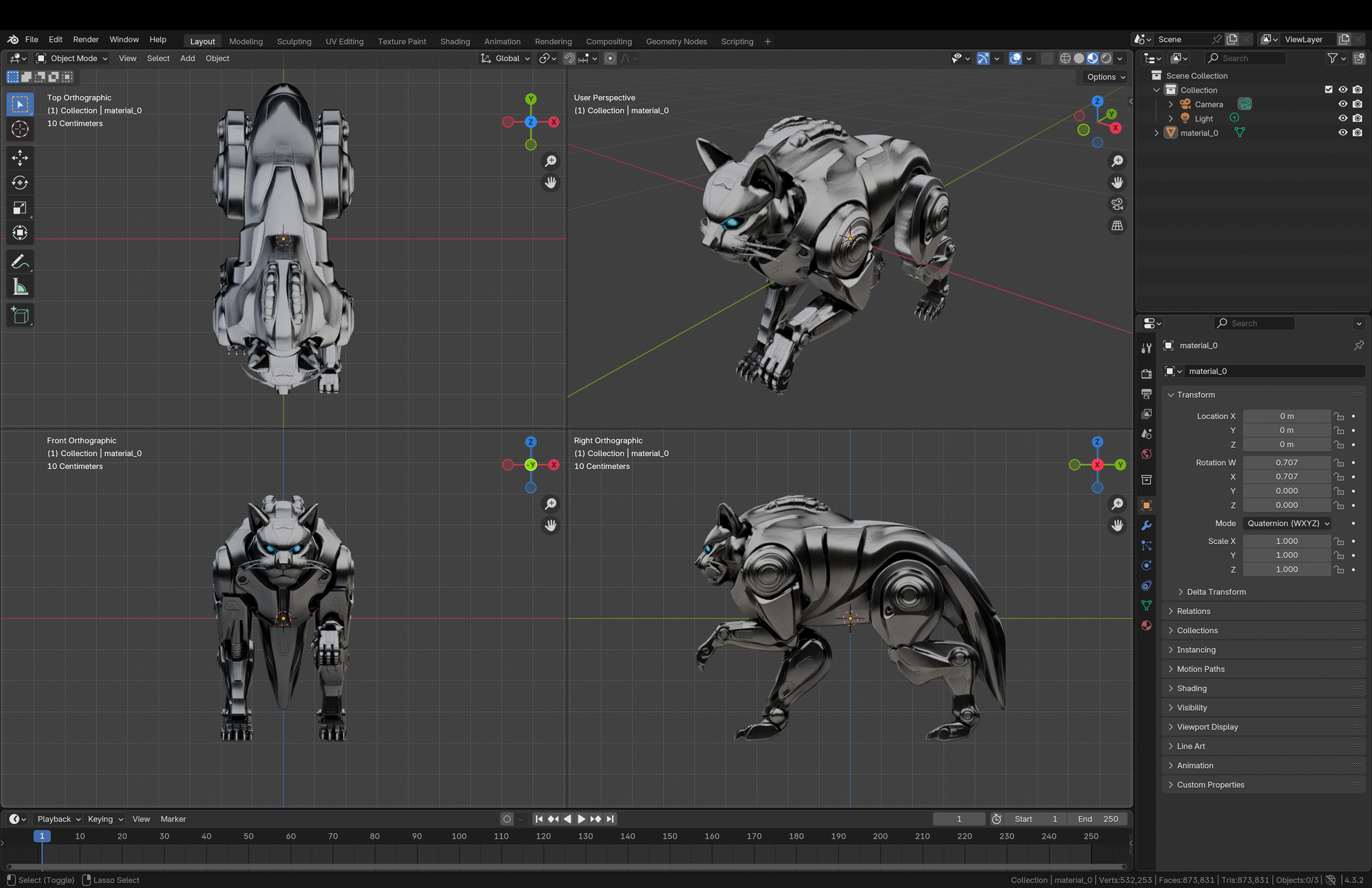
Task: Click the Options button in the viewport
Action: [x=1106, y=77]
